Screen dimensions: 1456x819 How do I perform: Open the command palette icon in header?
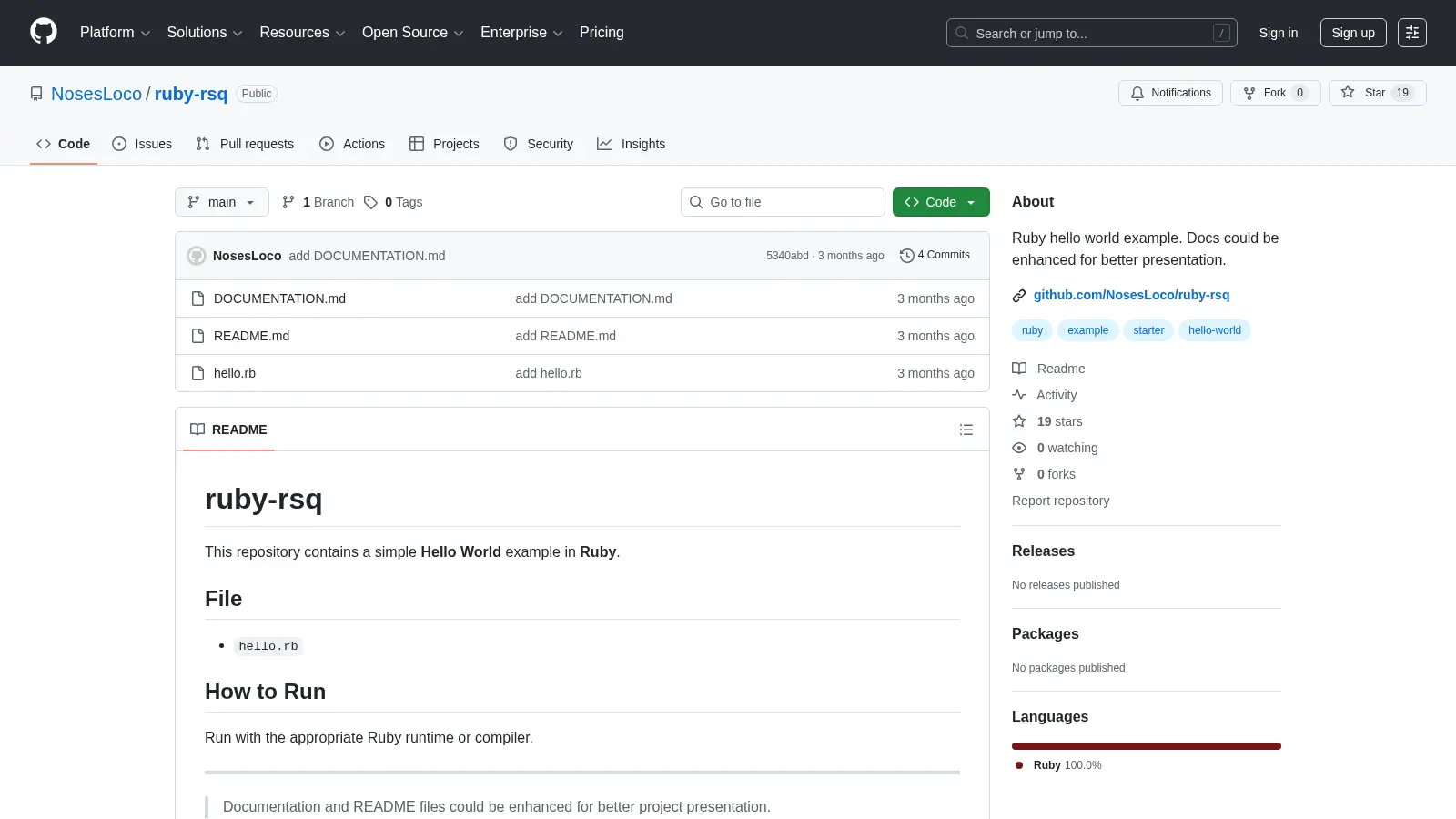1412,33
